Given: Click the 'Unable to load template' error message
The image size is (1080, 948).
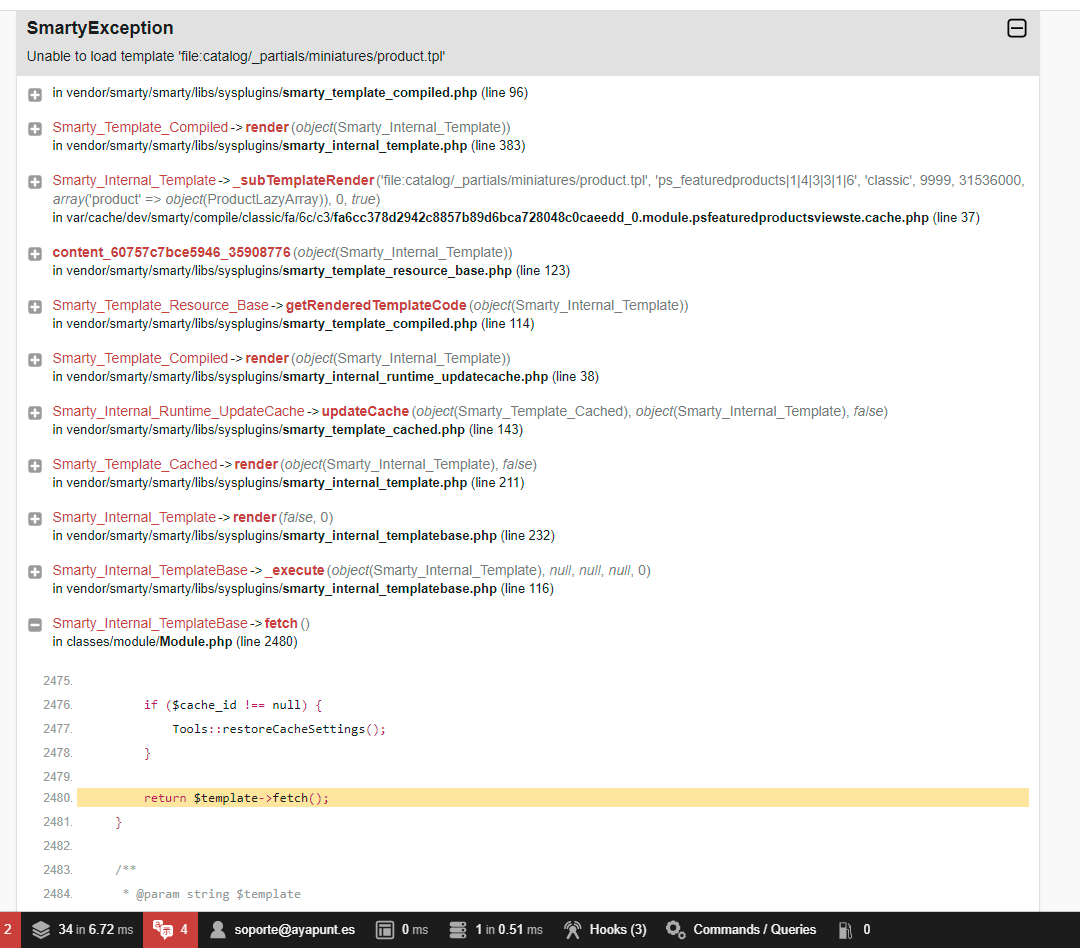Looking at the screenshot, I should [x=236, y=56].
